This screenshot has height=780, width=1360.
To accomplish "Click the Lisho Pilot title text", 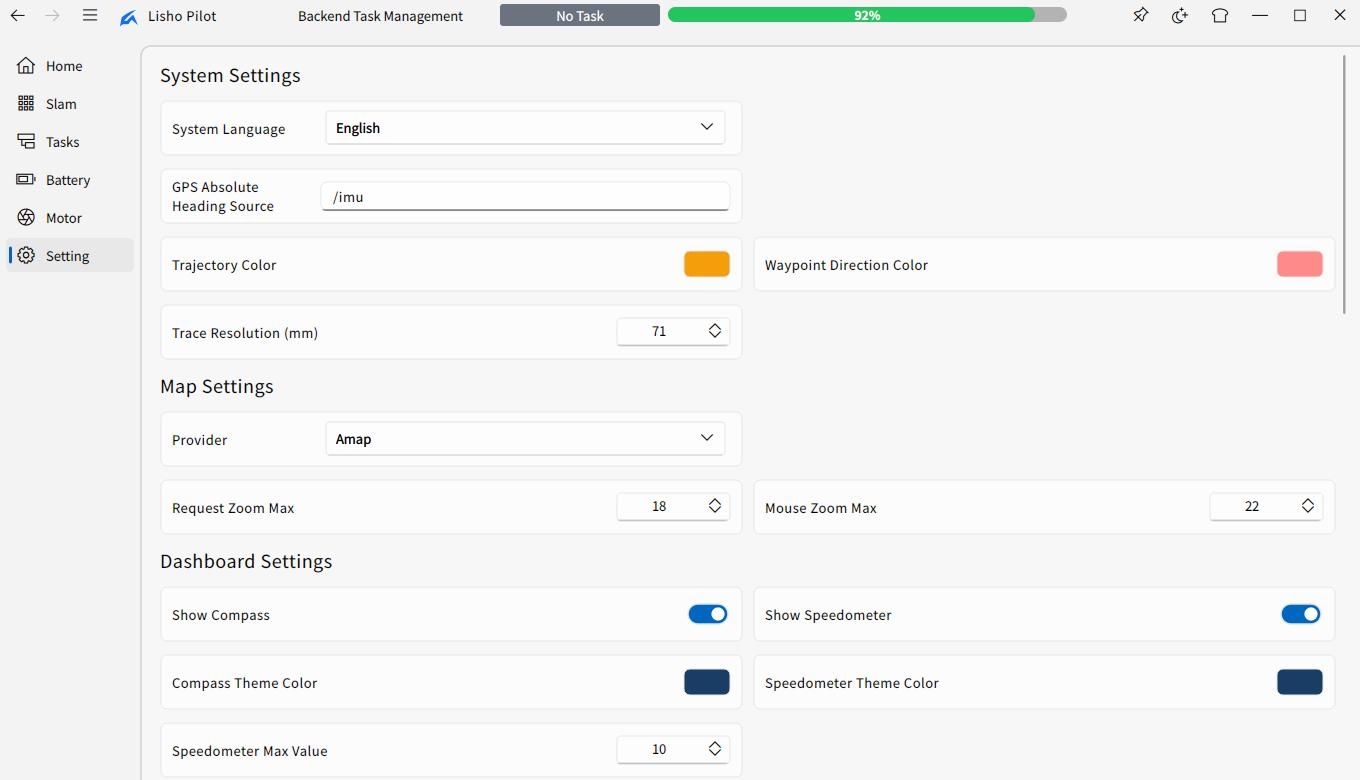I will pos(182,16).
